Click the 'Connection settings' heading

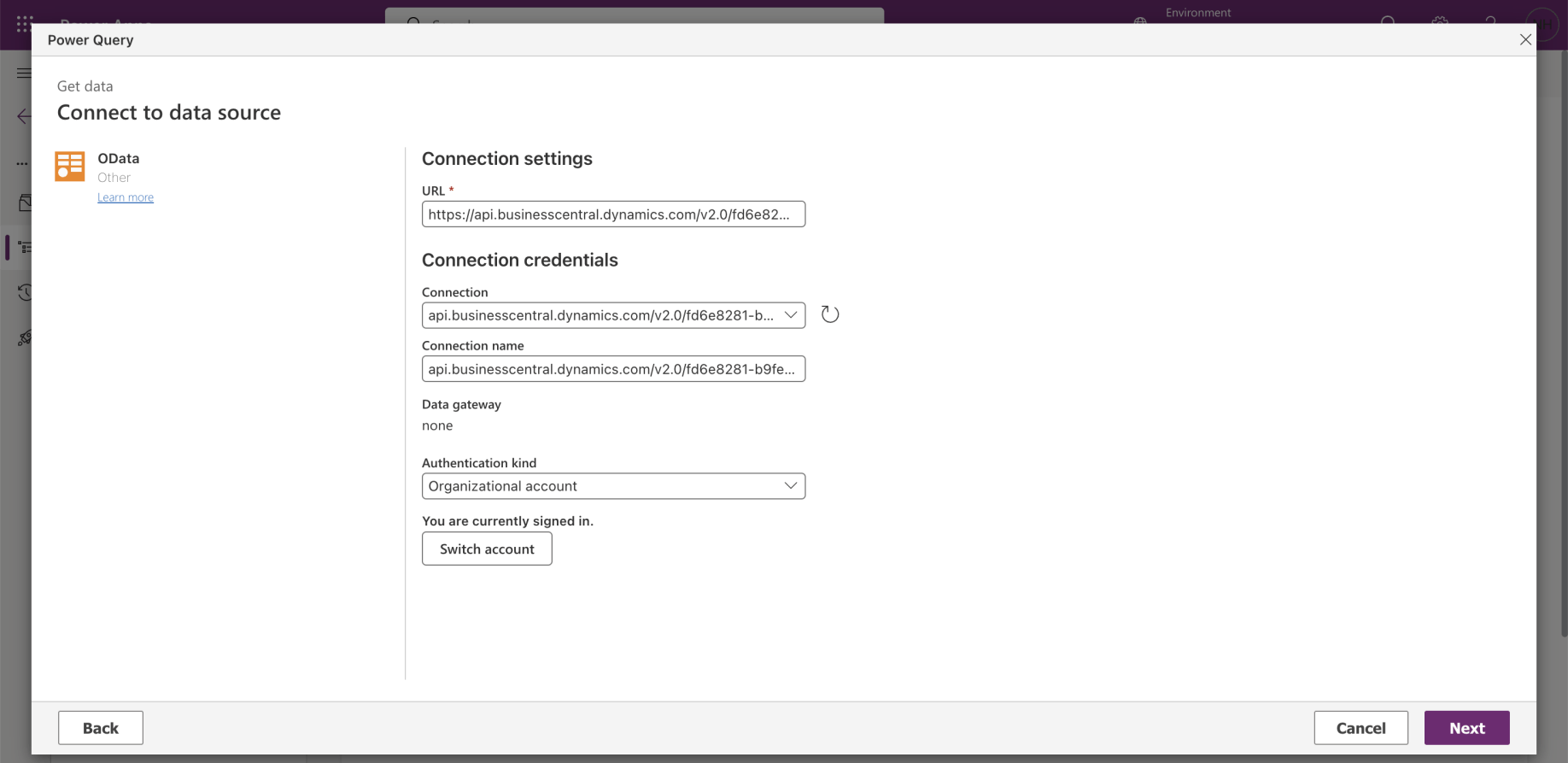coord(507,159)
